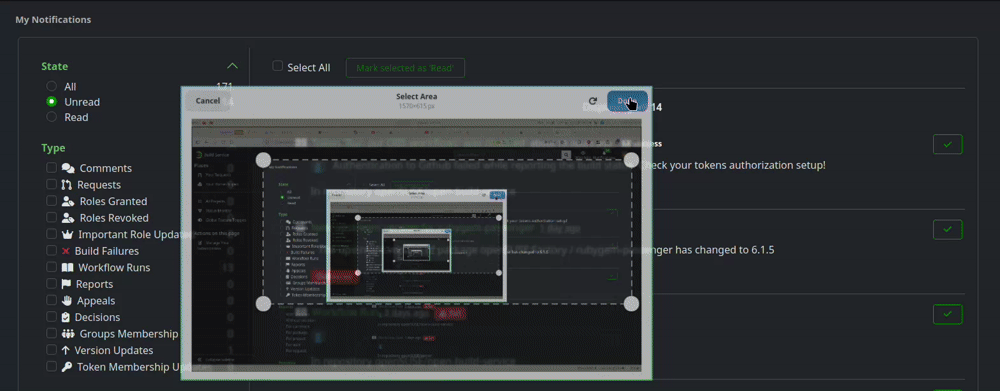The height and width of the screenshot is (391, 1000).
Task: Collapse the State filter section chevron
Action: [x=232, y=66]
